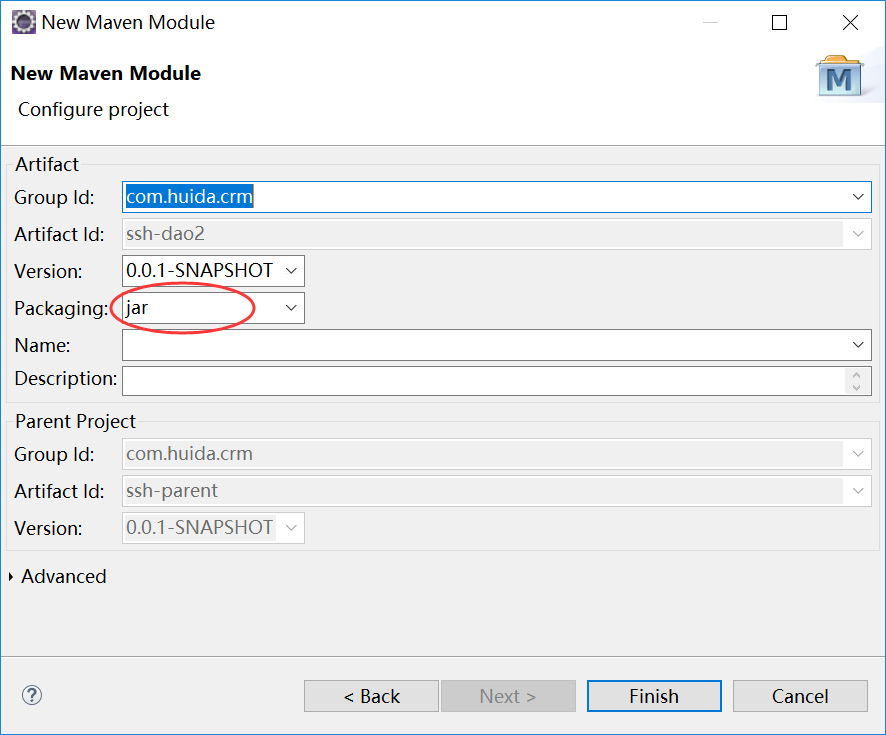886x735 pixels.
Task: Open the Packaging dropdown showing jar
Action: coord(291,308)
